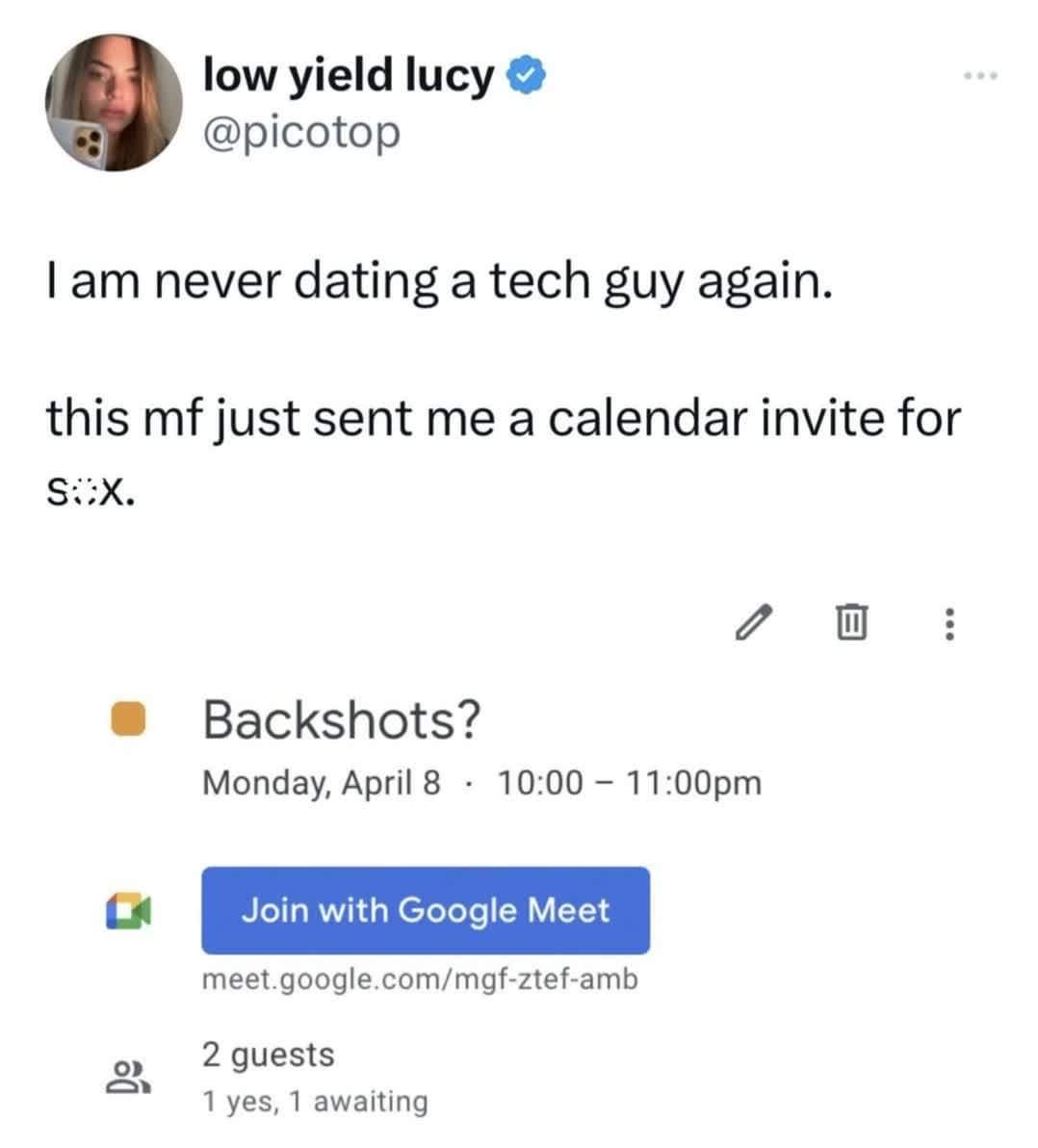The width and height of the screenshot is (1038, 1148).
Task: Click the "Monday, April 8" event date
Action: [x=322, y=782]
